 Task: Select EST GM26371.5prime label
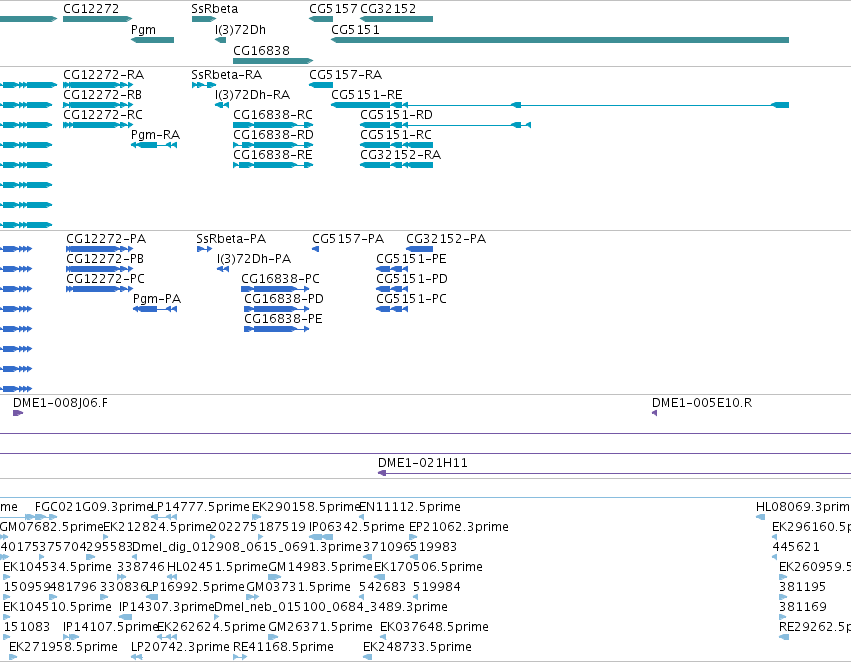coord(320,627)
